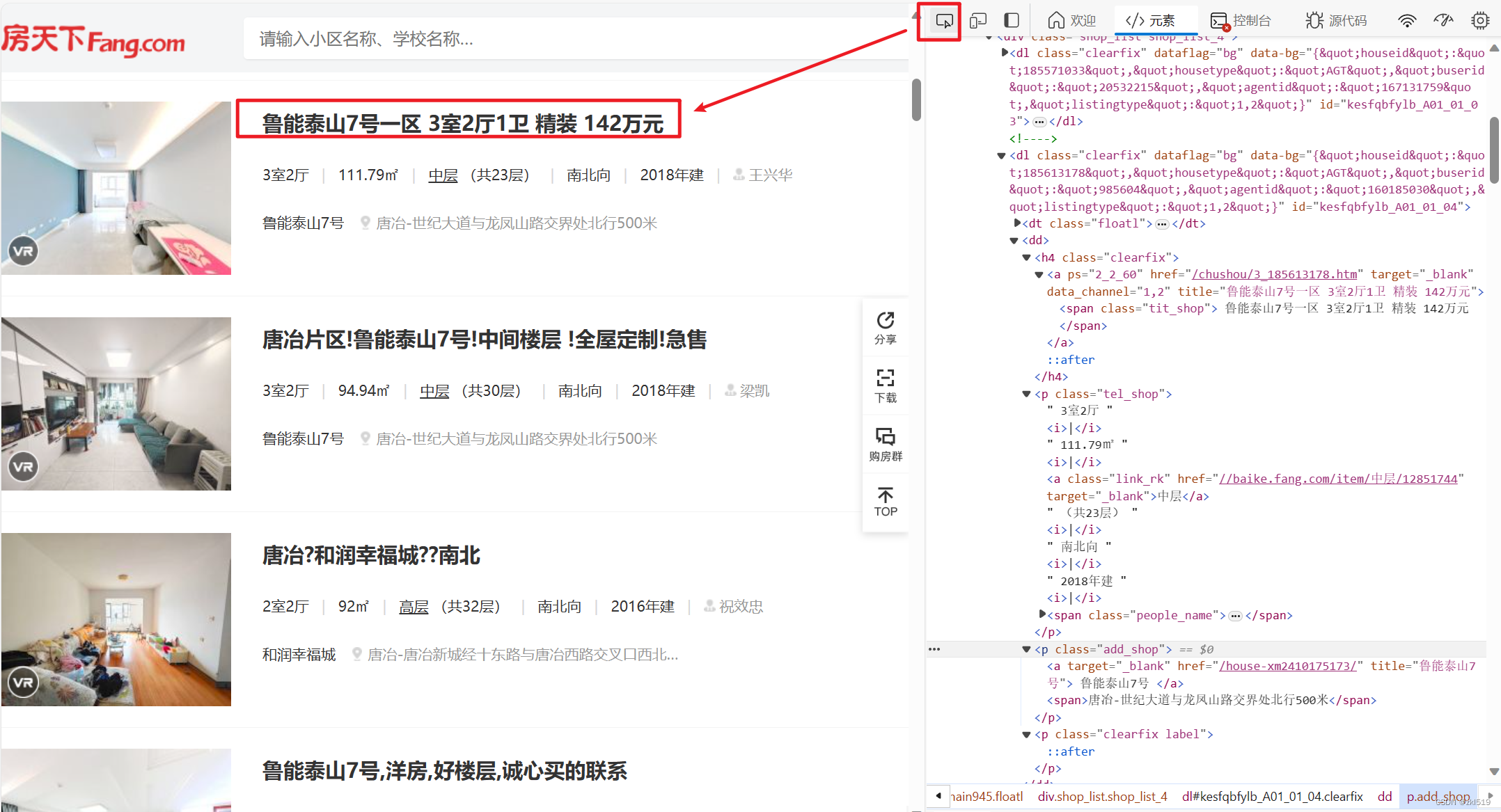
Task: Click the share icon on the right sidebar
Action: tap(885, 330)
